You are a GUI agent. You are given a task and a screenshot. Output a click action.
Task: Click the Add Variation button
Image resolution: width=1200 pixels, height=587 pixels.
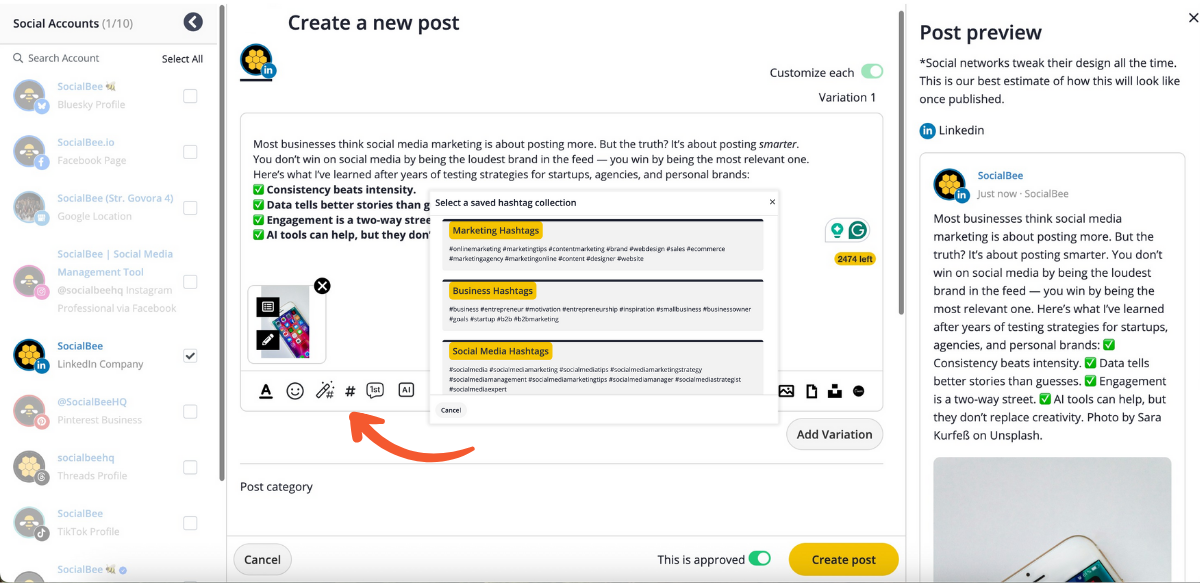[834, 434]
